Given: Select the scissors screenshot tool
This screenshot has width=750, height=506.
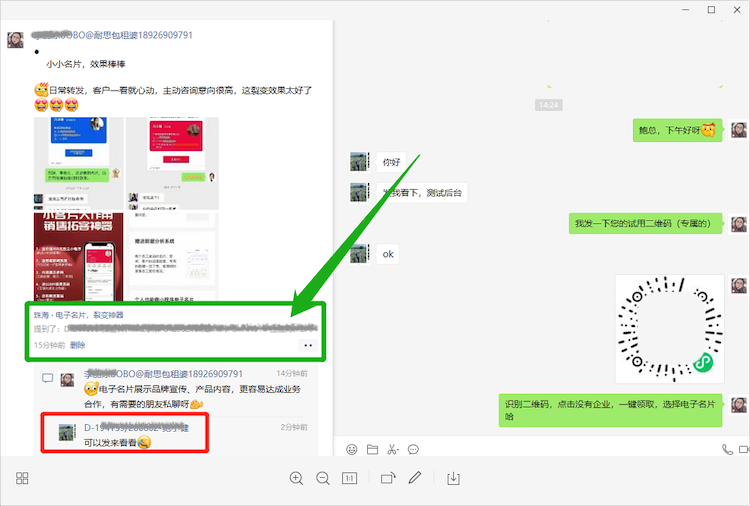Looking at the screenshot, I should tap(391, 449).
